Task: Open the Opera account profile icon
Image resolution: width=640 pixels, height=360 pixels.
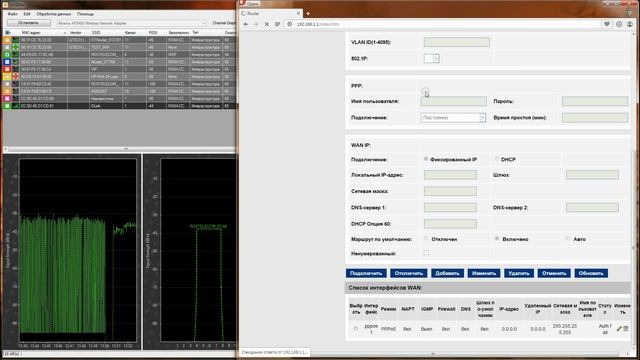Action: click(630, 24)
